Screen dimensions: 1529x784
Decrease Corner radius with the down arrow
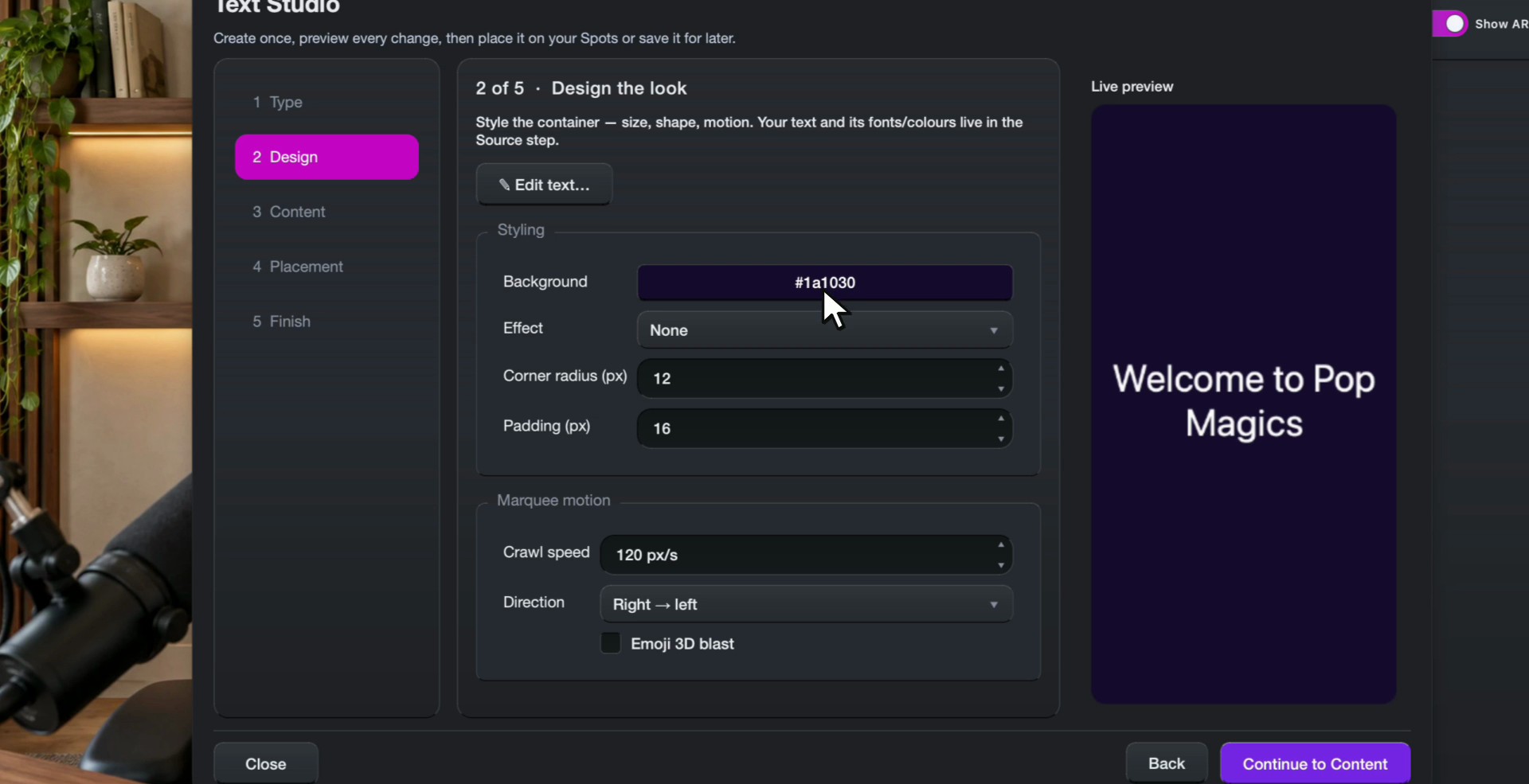pos(1001,388)
